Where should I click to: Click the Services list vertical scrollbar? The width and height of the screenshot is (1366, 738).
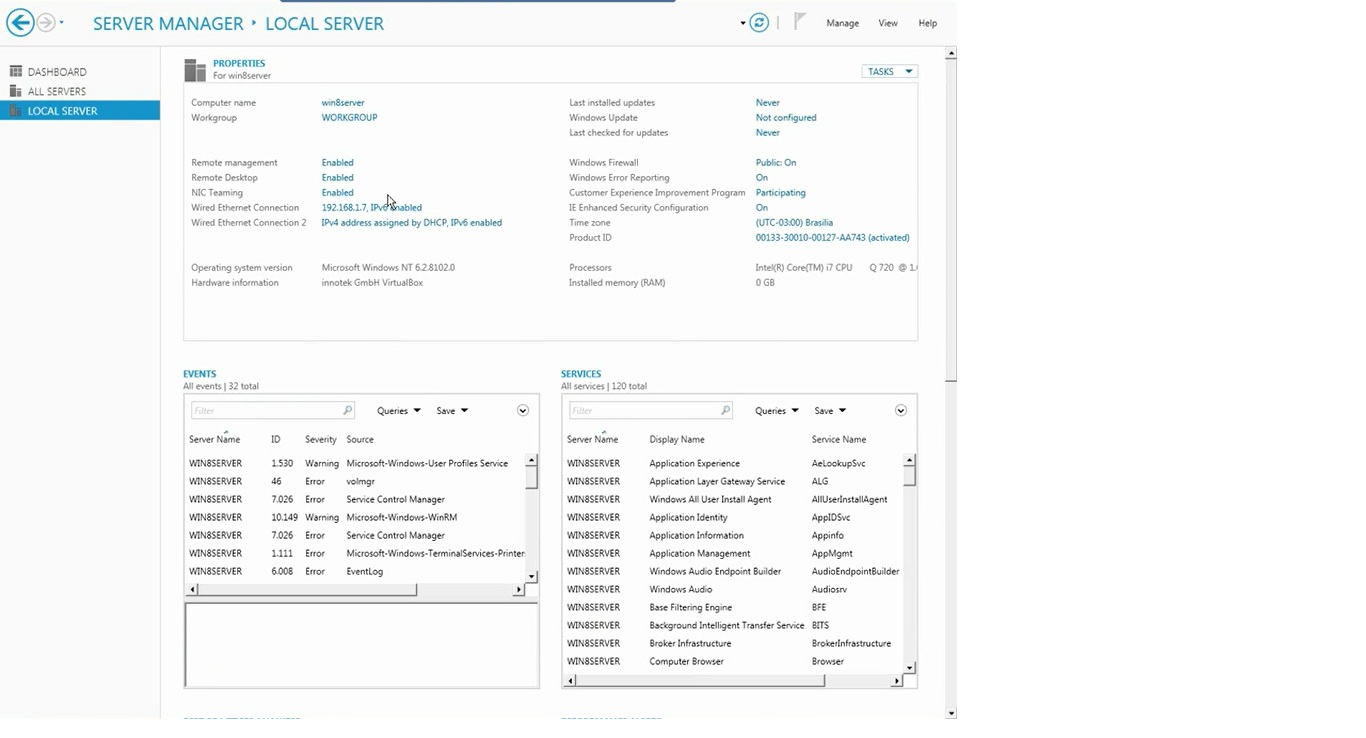[x=909, y=564]
